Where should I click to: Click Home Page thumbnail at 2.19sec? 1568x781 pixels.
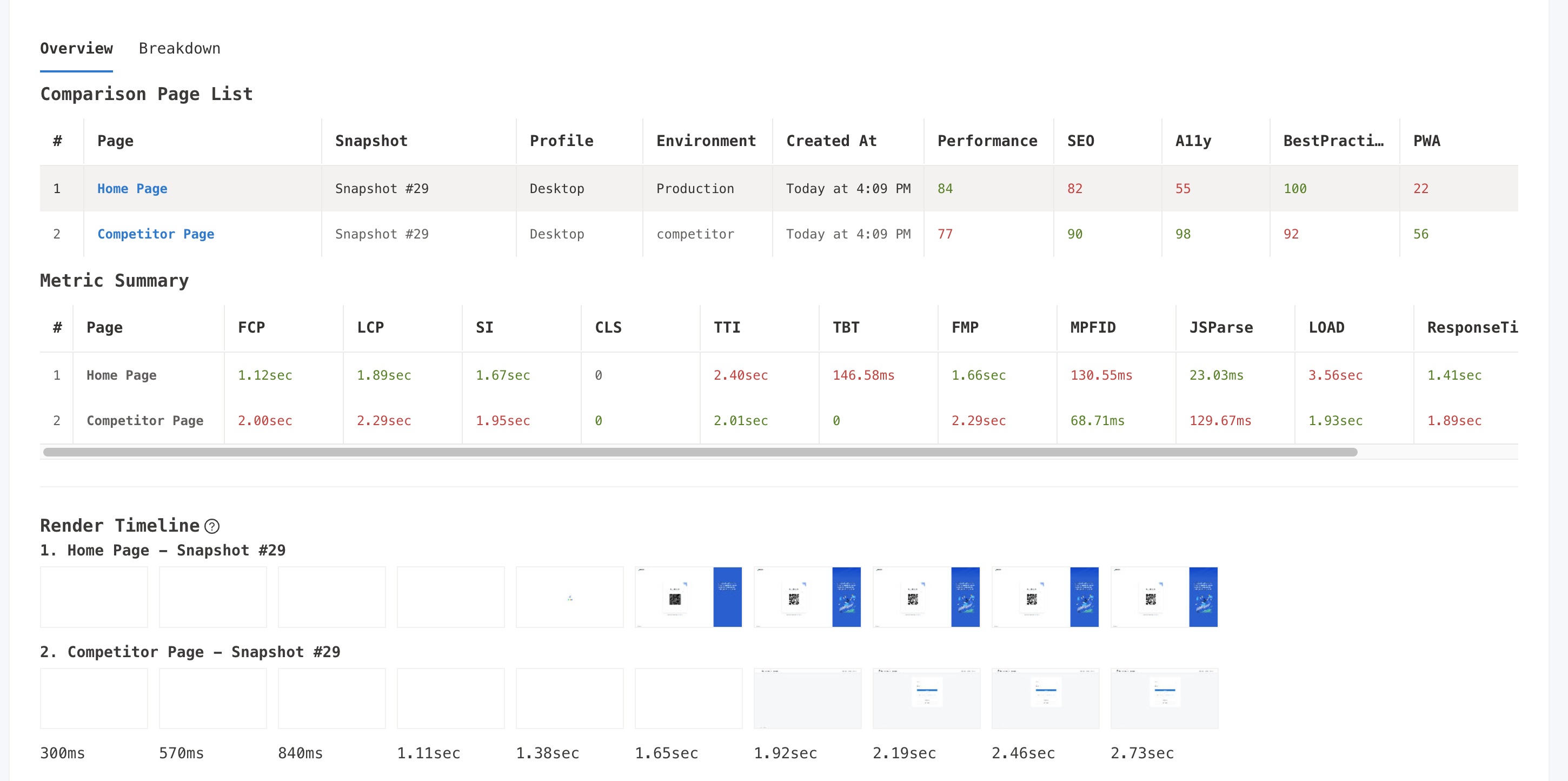[926, 597]
